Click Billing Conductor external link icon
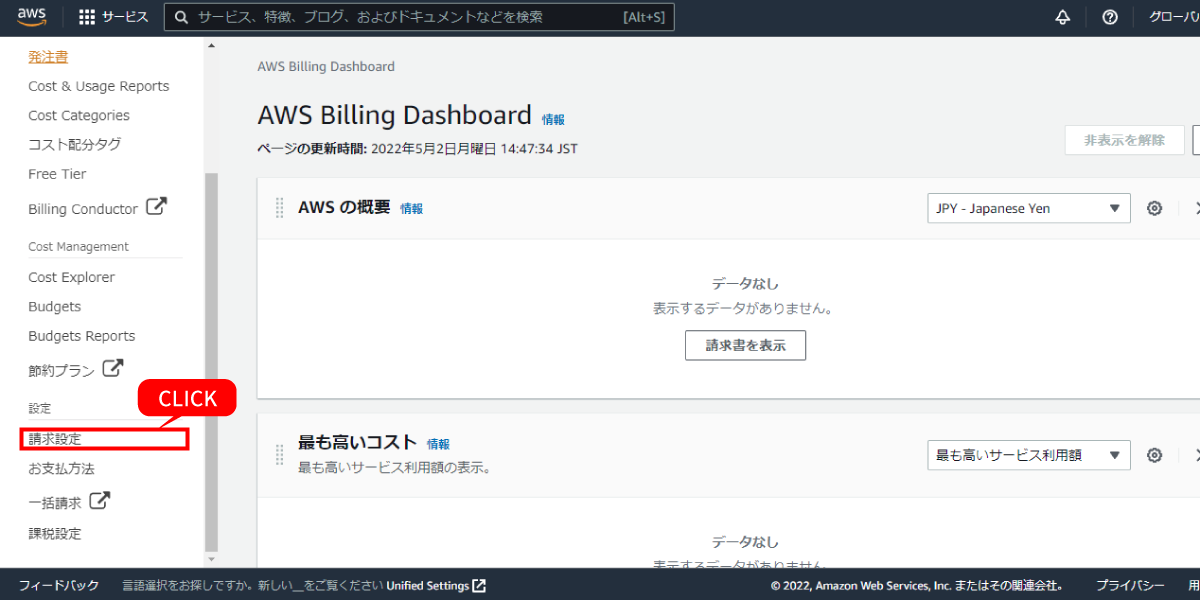The image size is (1200, 600). (x=156, y=207)
